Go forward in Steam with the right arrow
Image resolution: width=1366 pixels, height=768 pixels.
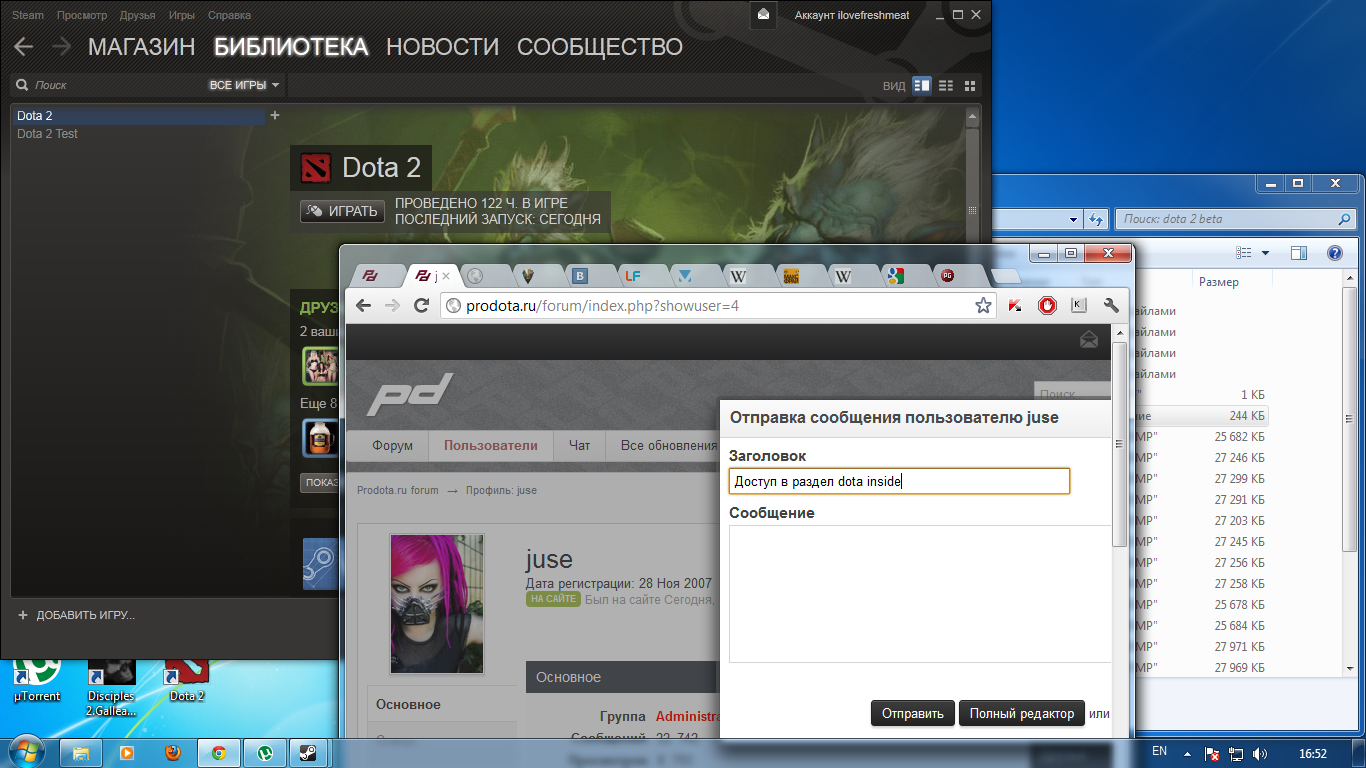click(62, 47)
